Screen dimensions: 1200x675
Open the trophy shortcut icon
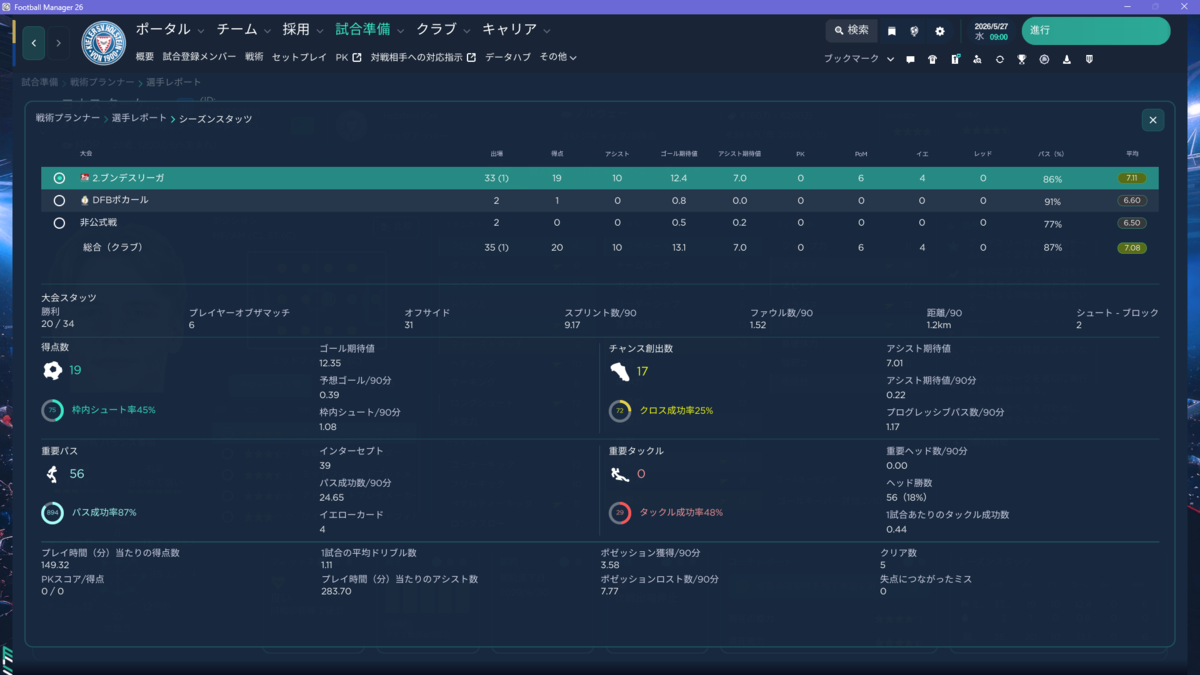[x=1022, y=59]
